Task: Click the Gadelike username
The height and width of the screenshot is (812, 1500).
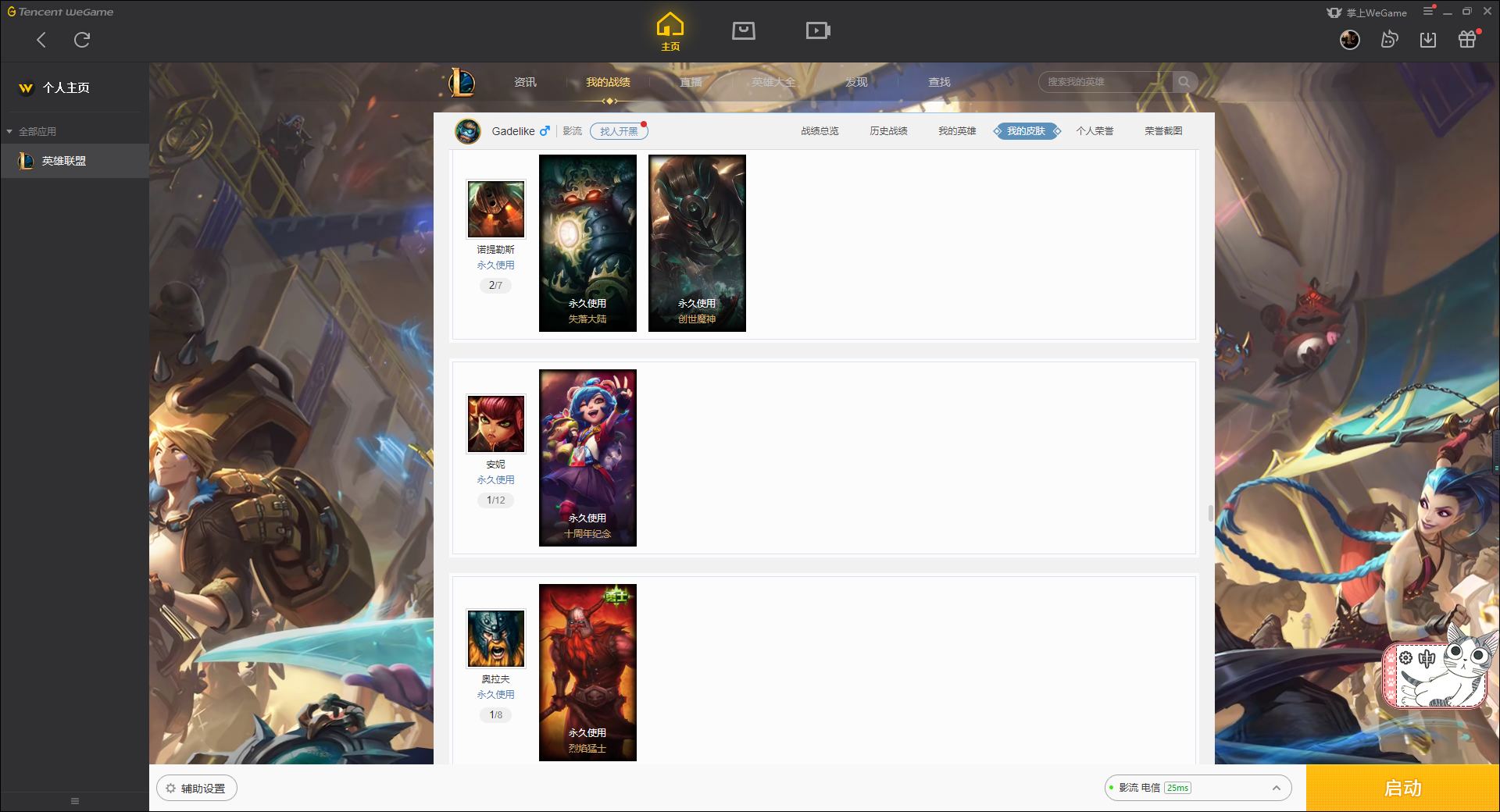Action: [x=513, y=131]
